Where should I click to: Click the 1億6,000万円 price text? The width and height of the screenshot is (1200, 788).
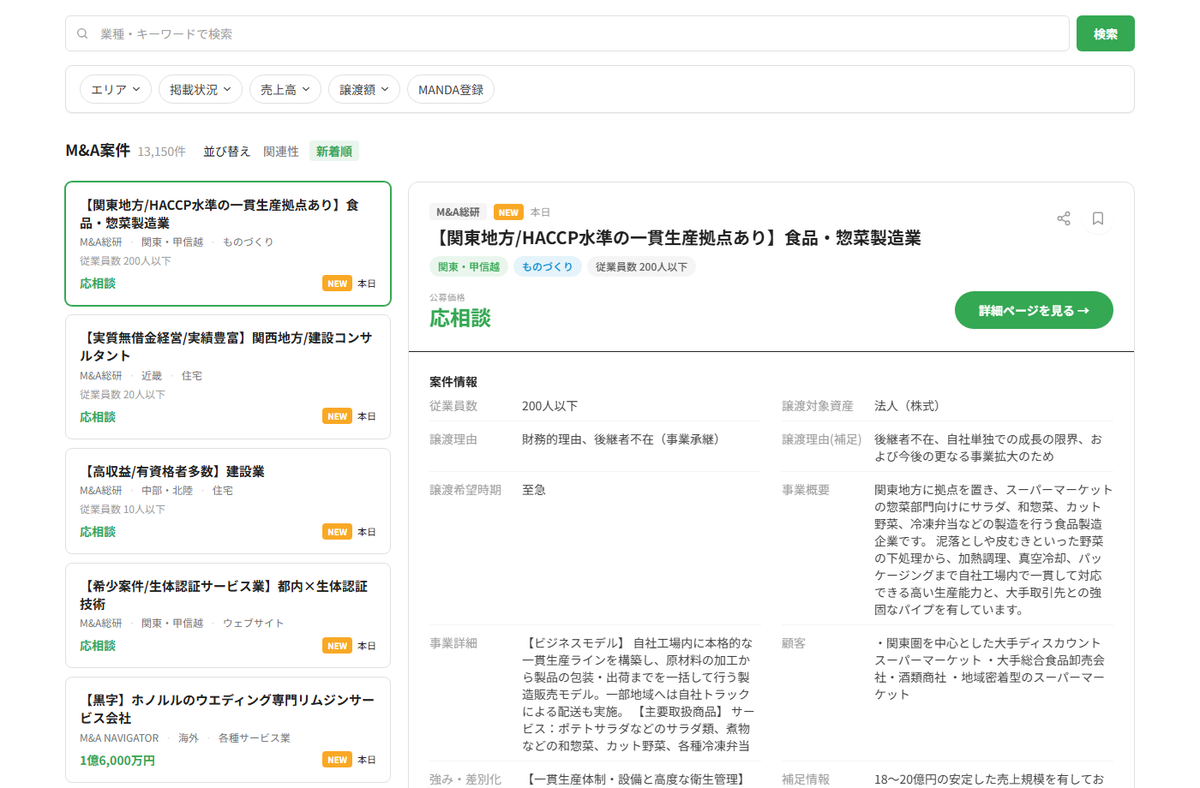tap(117, 760)
